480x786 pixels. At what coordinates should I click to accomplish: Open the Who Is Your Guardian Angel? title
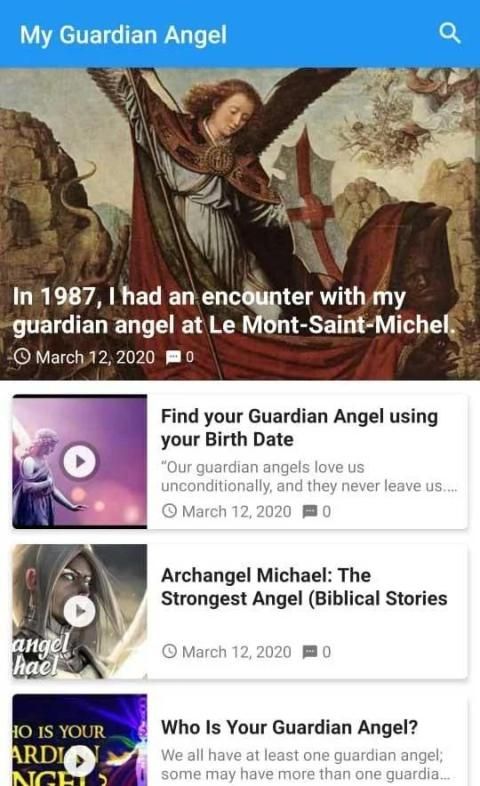(289, 727)
